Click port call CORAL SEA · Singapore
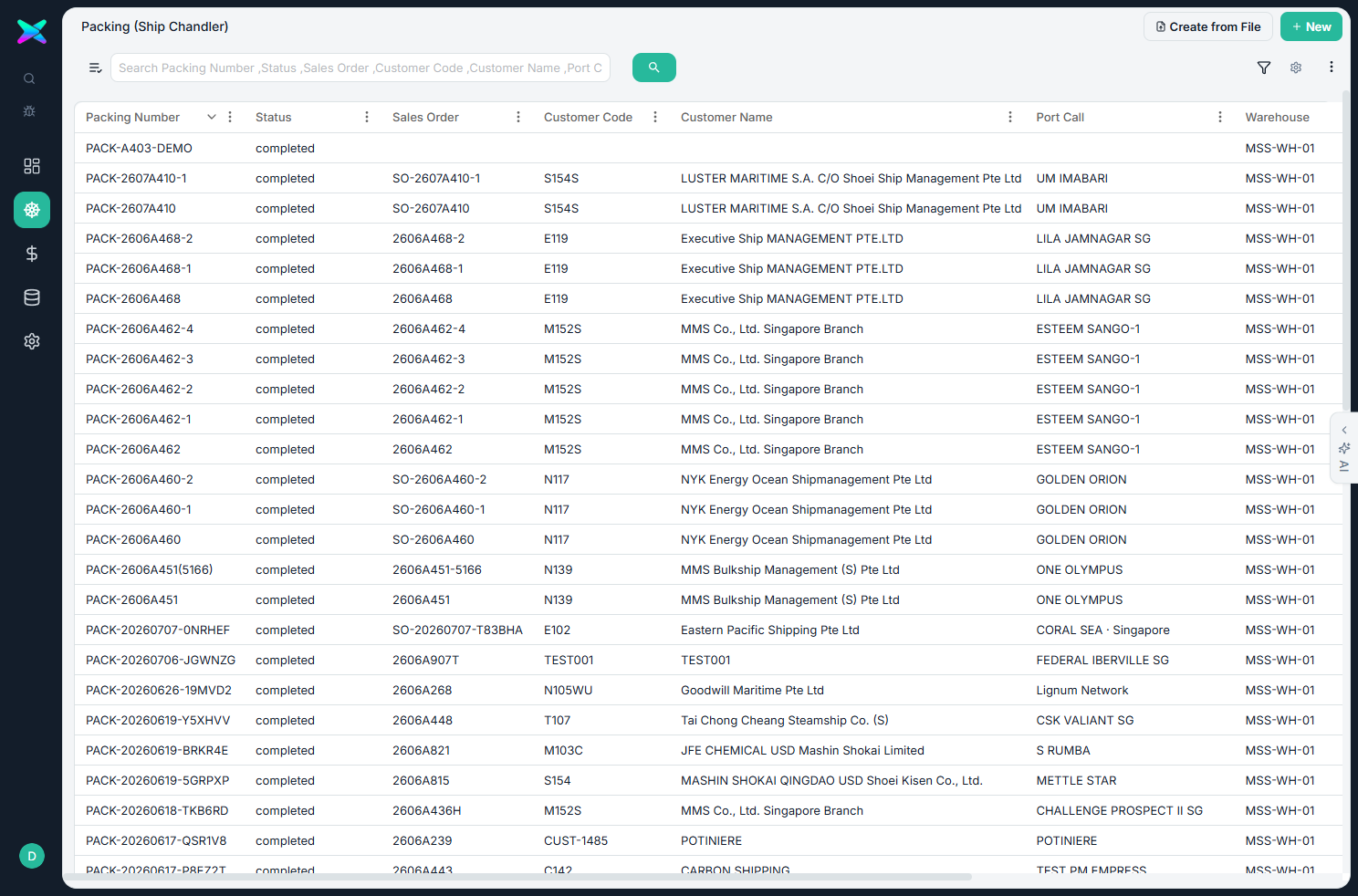The height and width of the screenshot is (896, 1358). pos(1103,630)
